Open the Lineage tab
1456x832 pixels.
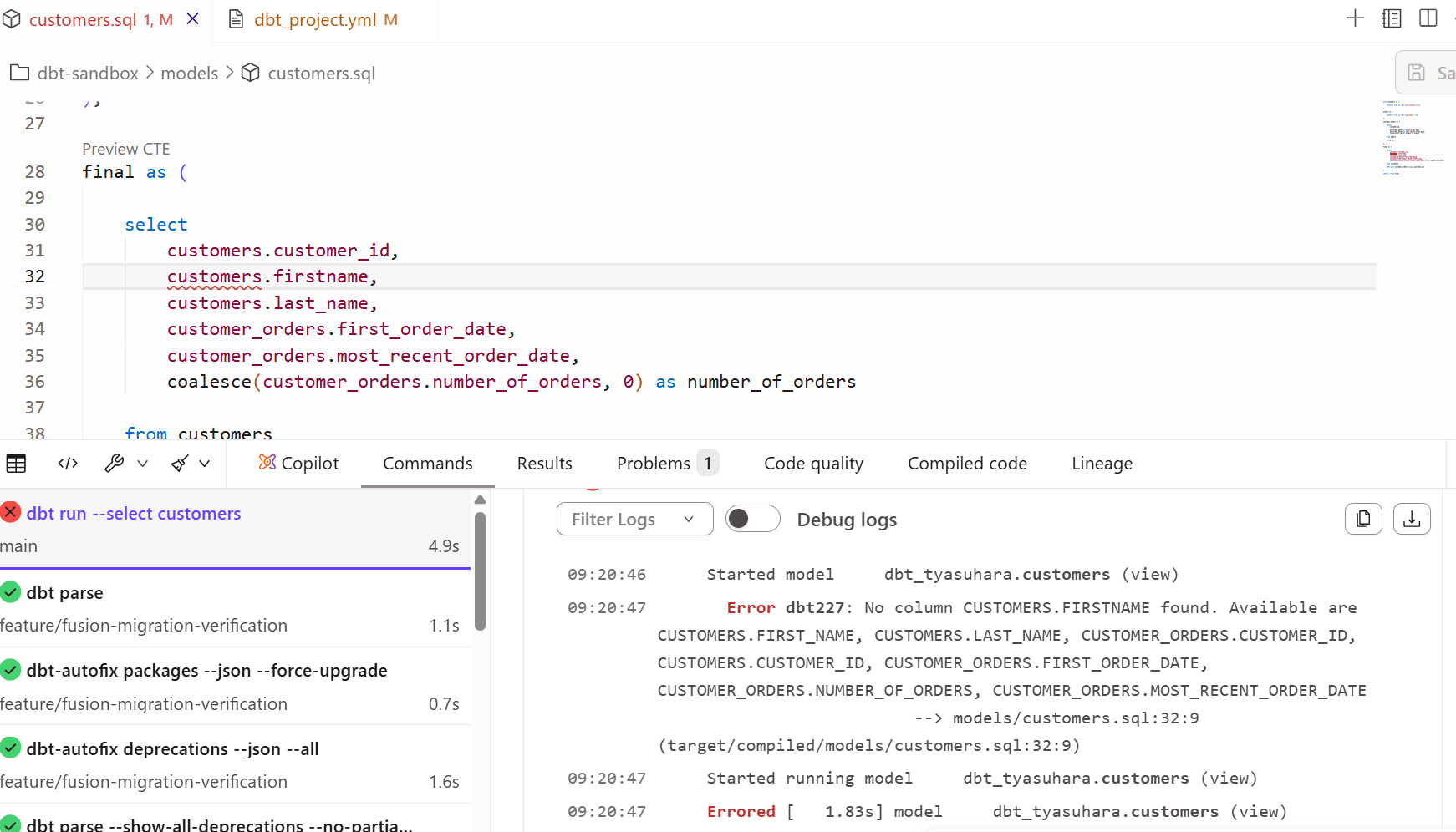pyautogui.click(x=1102, y=464)
